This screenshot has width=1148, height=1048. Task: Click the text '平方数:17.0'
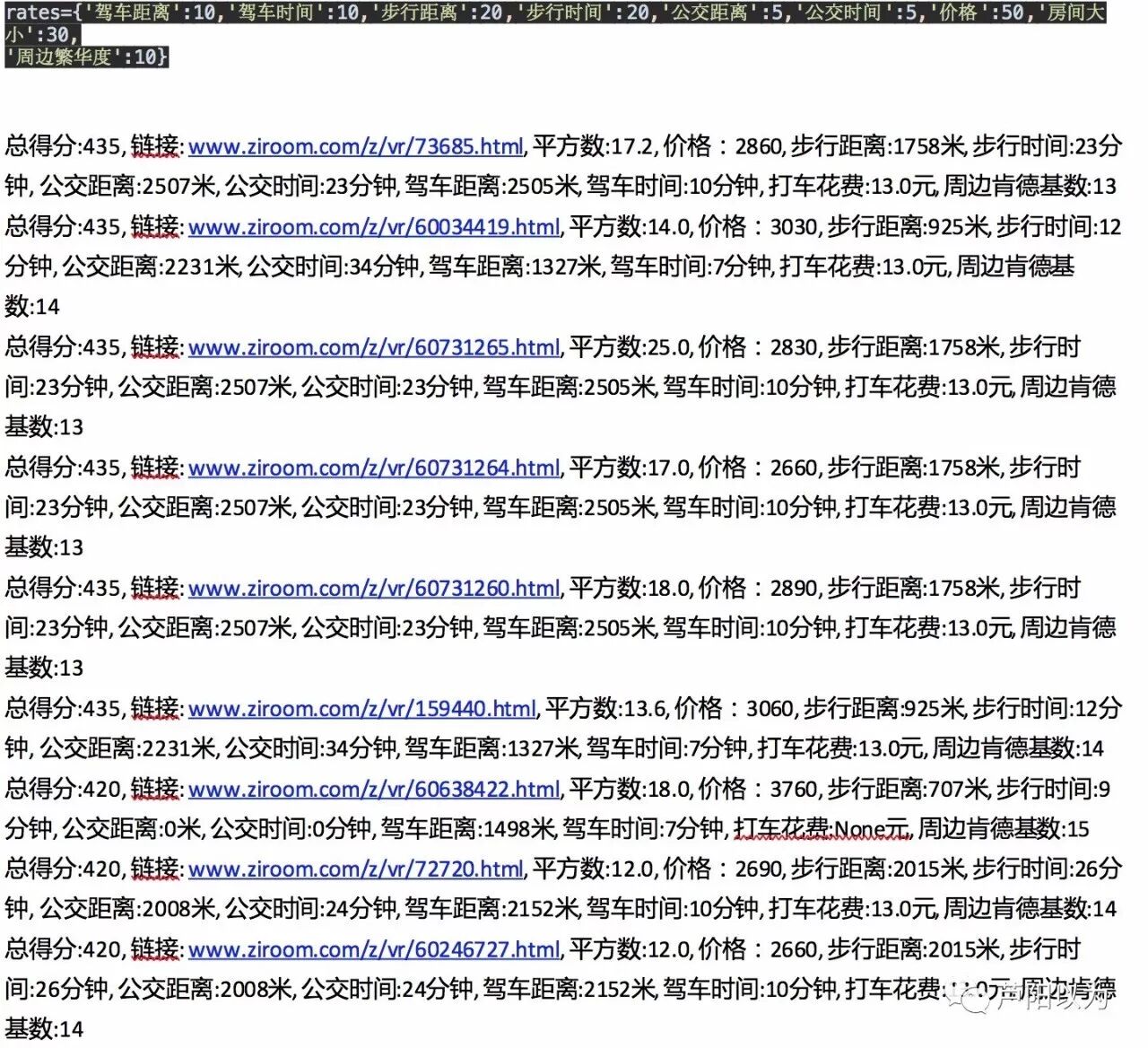click(630, 467)
